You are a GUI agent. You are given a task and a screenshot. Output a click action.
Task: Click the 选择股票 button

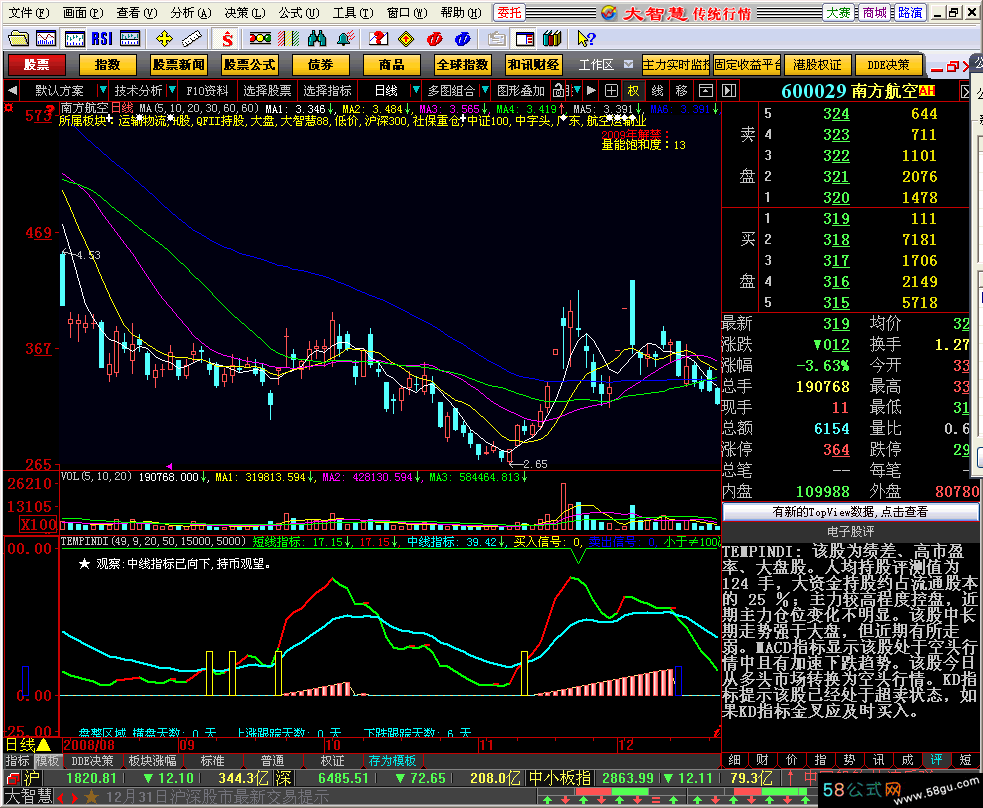coord(267,91)
